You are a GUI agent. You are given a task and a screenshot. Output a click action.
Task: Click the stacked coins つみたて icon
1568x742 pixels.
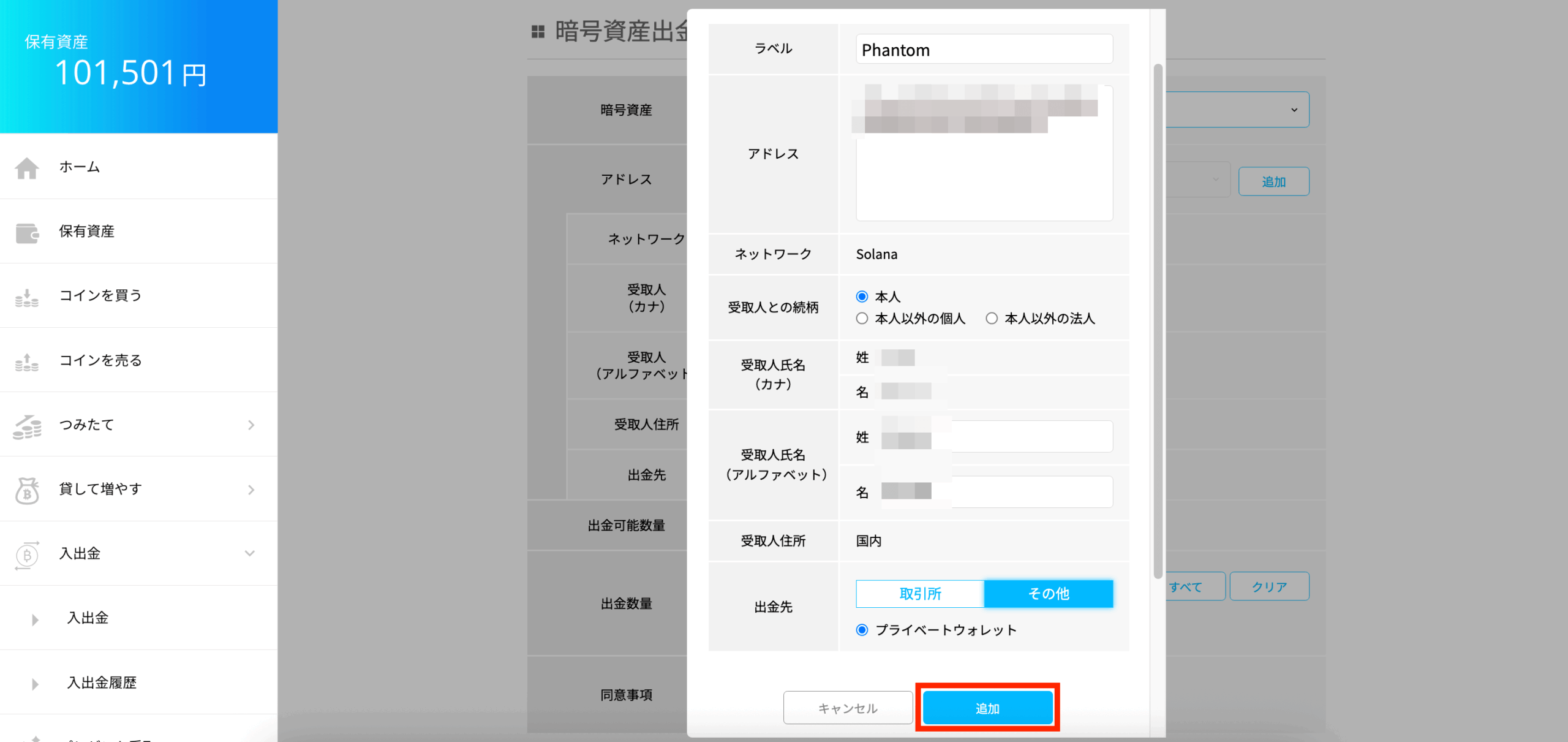pyautogui.click(x=27, y=426)
